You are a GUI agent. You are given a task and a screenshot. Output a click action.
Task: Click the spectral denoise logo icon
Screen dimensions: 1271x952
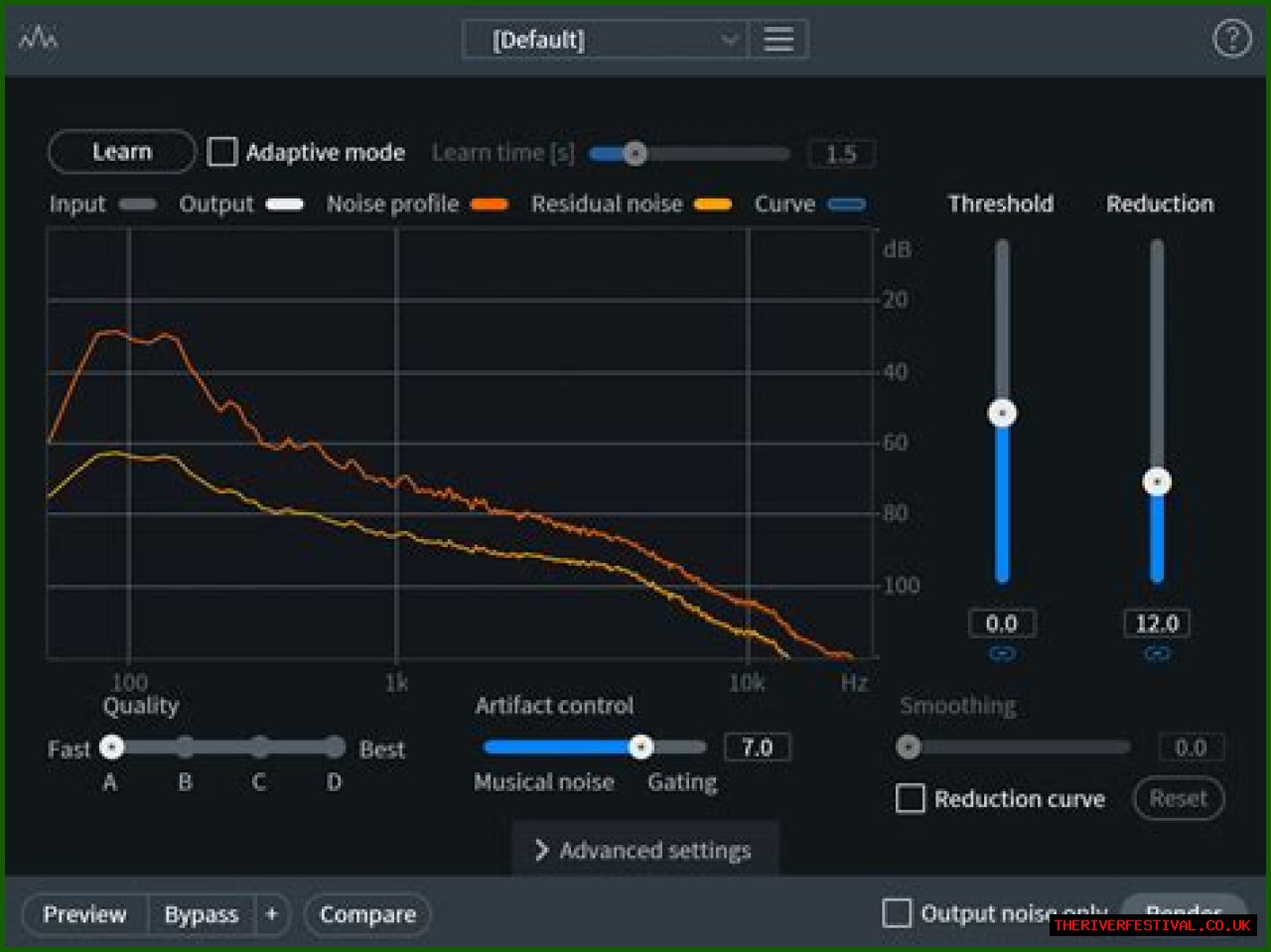coord(38,39)
